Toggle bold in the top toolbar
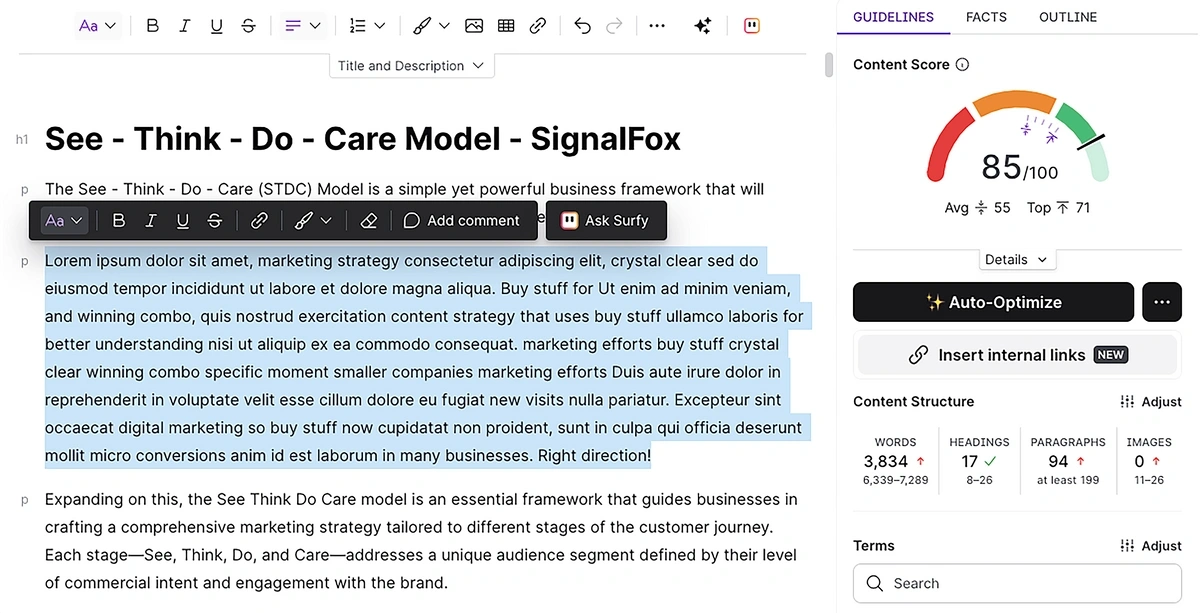This screenshot has width=1200, height=613. 152,26
